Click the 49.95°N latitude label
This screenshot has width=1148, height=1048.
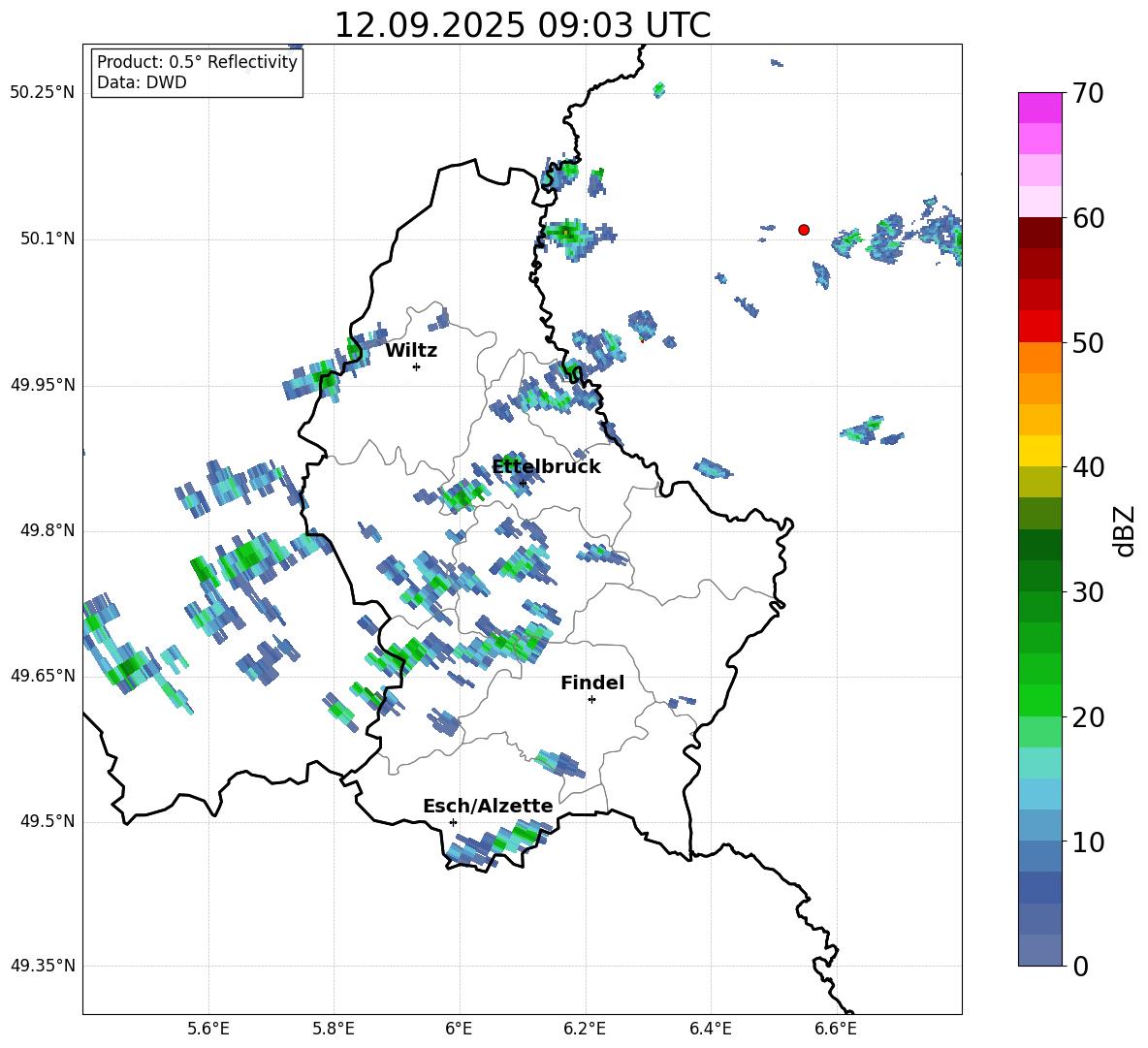pyautogui.click(x=43, y=385)
